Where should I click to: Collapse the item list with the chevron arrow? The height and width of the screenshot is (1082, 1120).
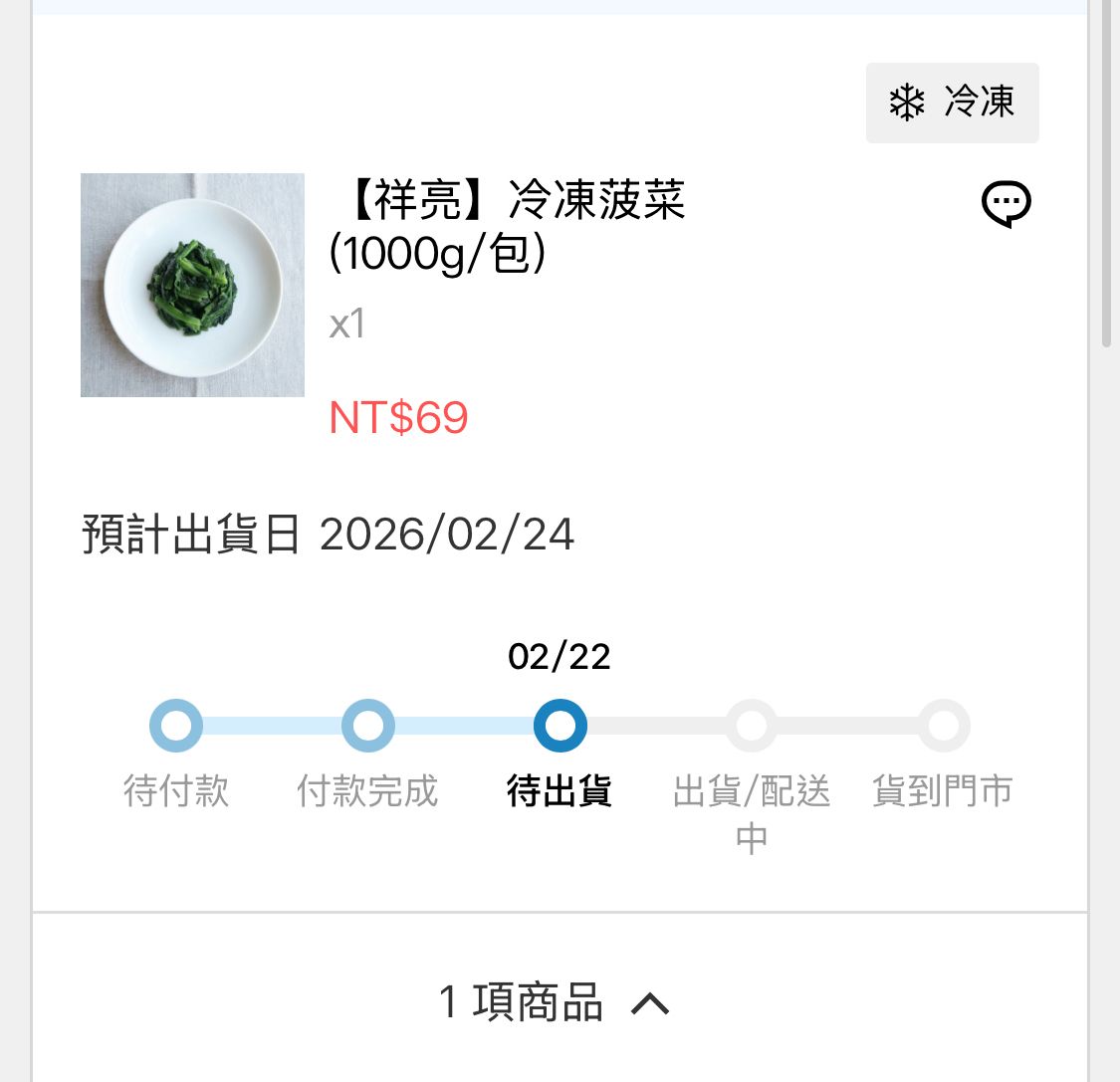tap(650, 1003)
